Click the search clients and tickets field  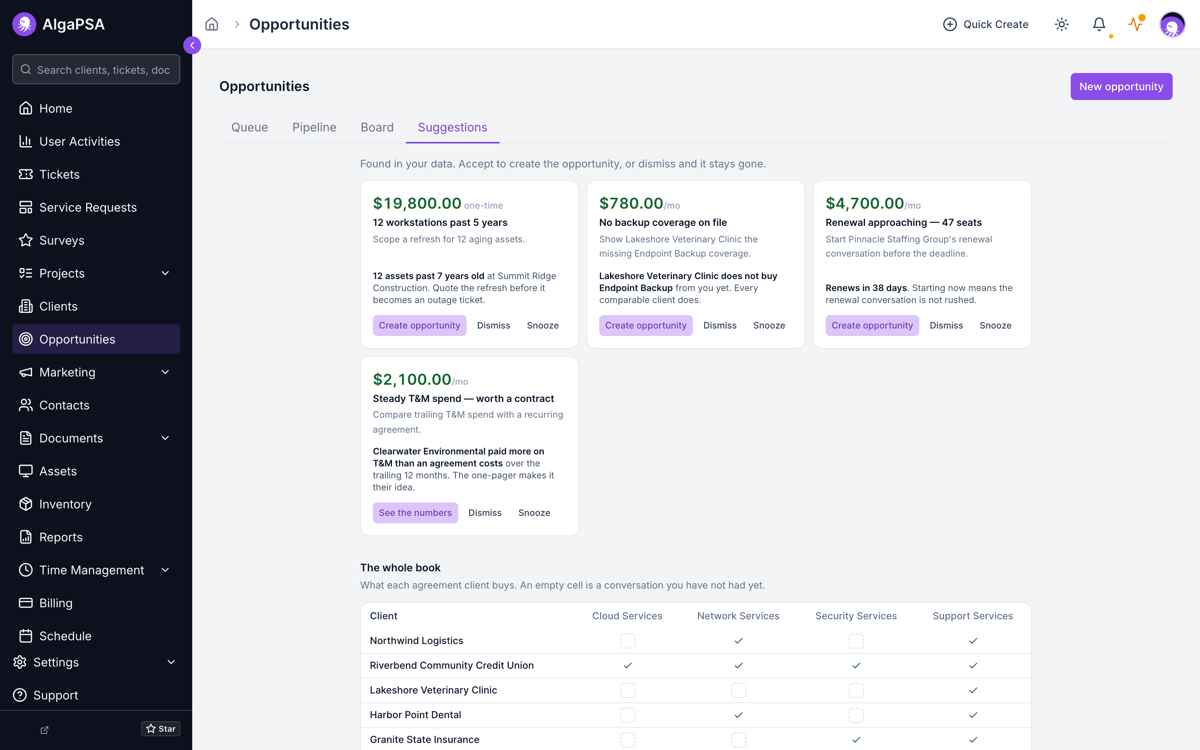click(96, 70)
